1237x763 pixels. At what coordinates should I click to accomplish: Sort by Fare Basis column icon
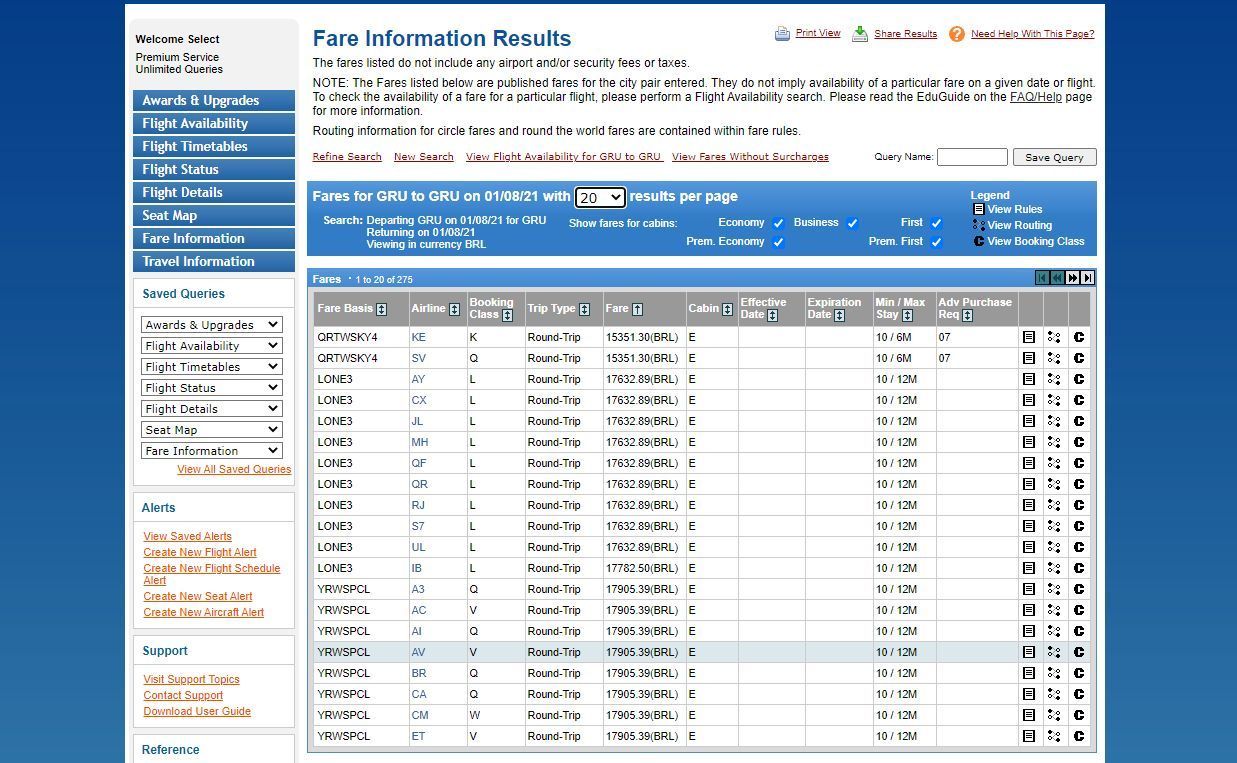coord(381,309)
